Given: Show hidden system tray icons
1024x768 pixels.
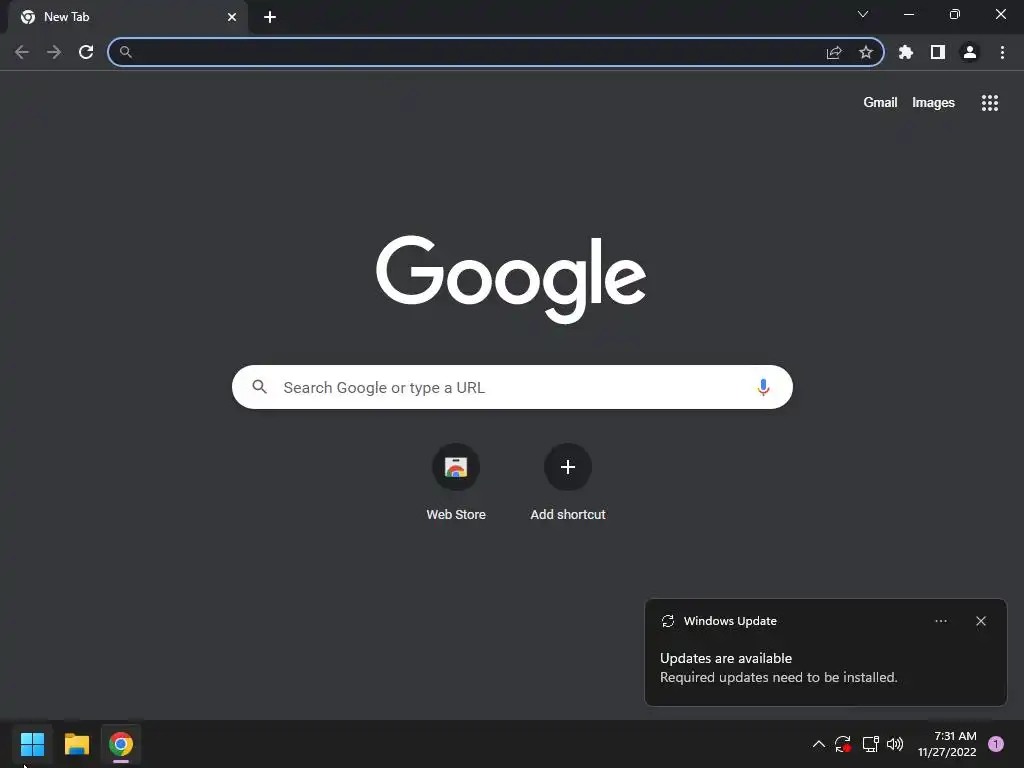Looking at the screenshot, I should pos(818,744).
